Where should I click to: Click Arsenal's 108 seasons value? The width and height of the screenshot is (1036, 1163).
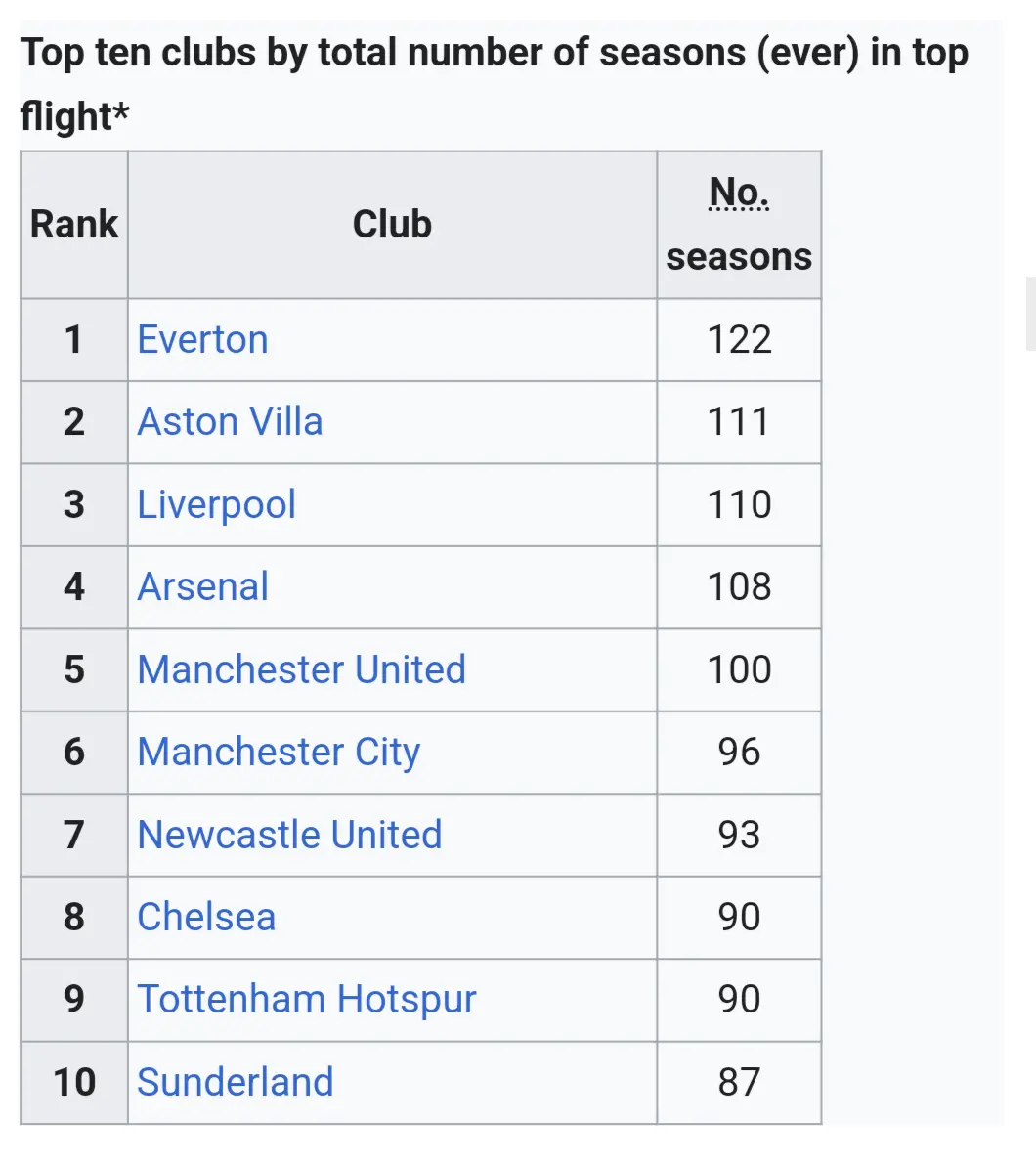[x=739, y=587]
